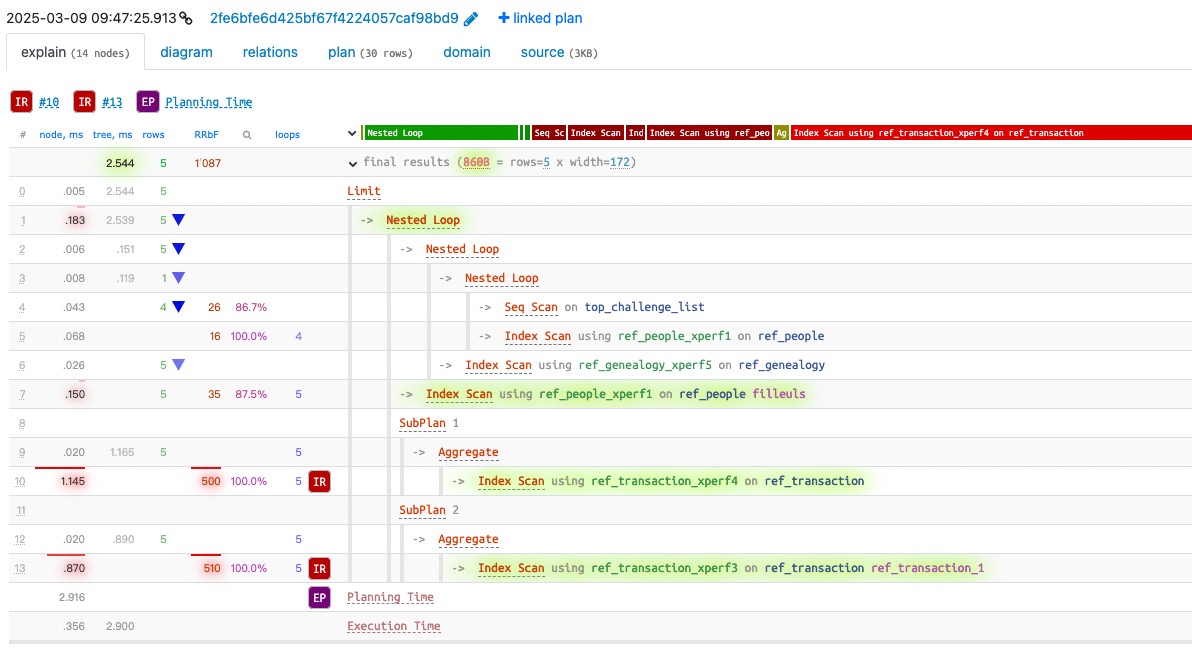Click the pencil edit icon after the plan hash
Screen dimensions: 1192x652
pyautogui.click(x=471, y=19)
